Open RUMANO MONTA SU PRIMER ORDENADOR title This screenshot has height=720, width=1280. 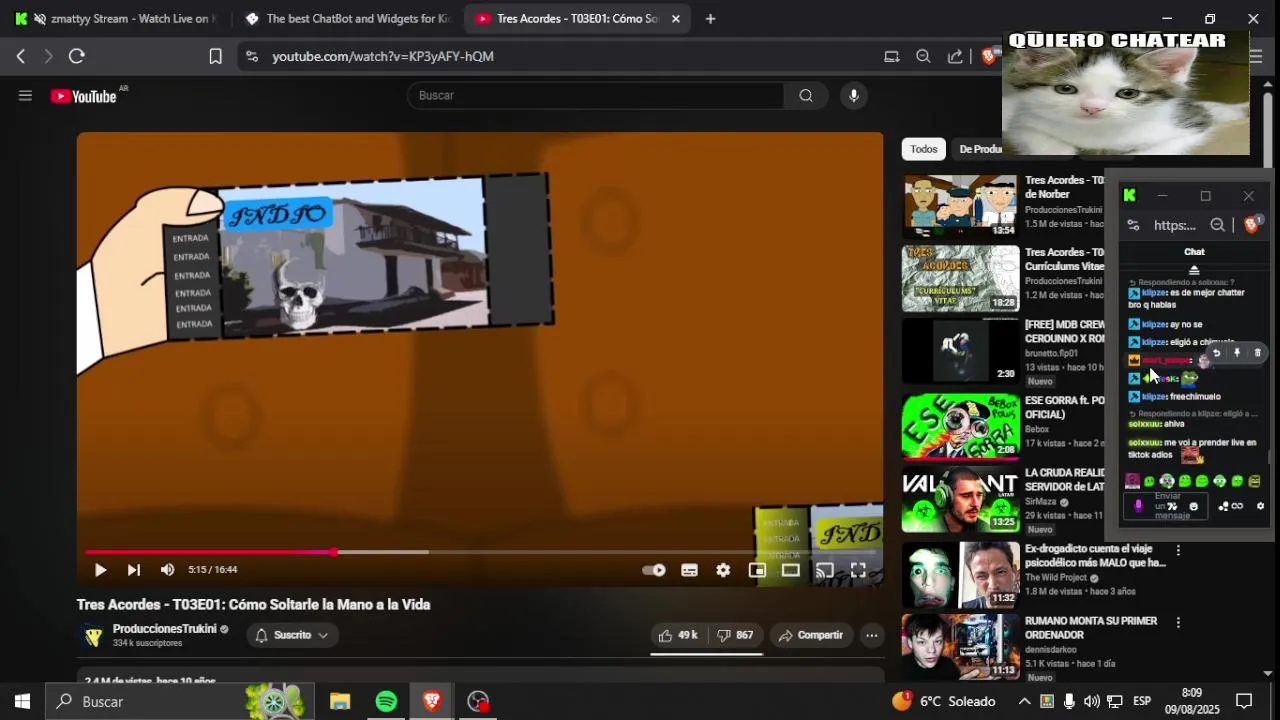[x=1091, y=628]
